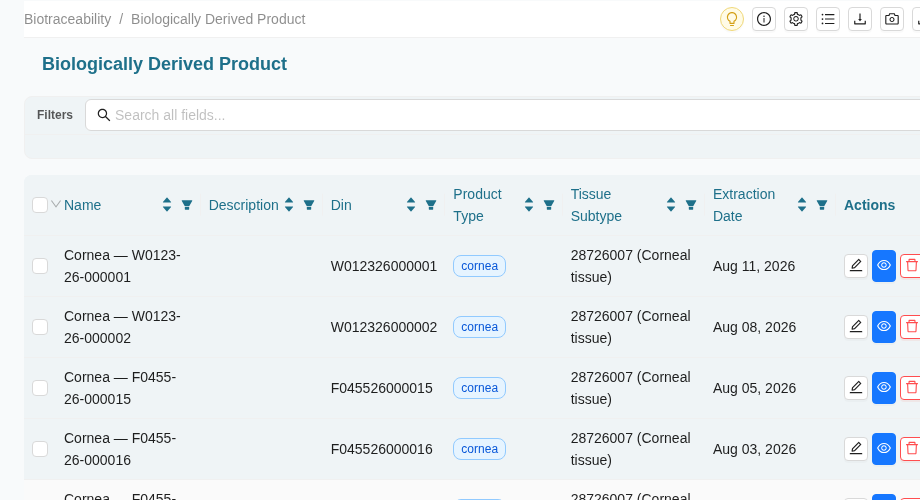Screen dimensions: 920x500
Task: Click the Filters label
Action: point(55,115)
